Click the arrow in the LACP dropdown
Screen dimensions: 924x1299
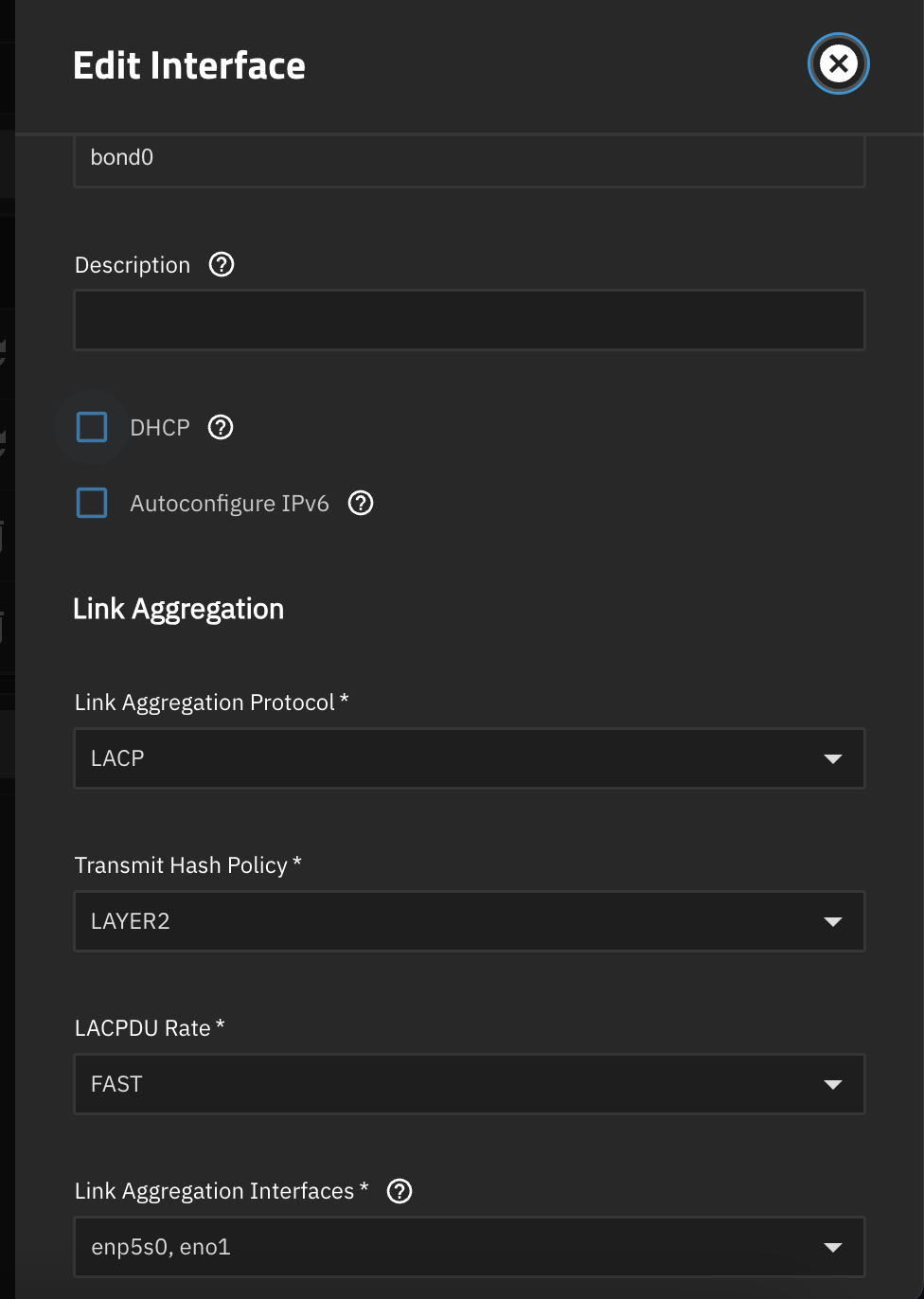pyautogui.click(x=833, y=759)
